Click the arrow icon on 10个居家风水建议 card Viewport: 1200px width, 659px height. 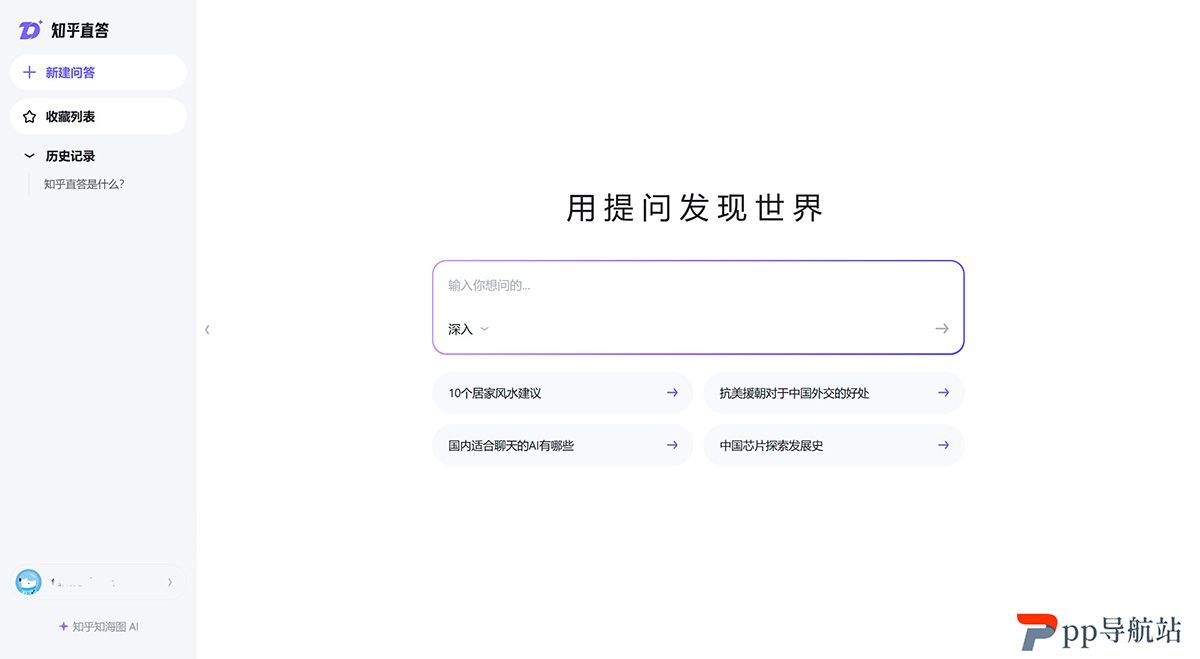pos(672,393)
